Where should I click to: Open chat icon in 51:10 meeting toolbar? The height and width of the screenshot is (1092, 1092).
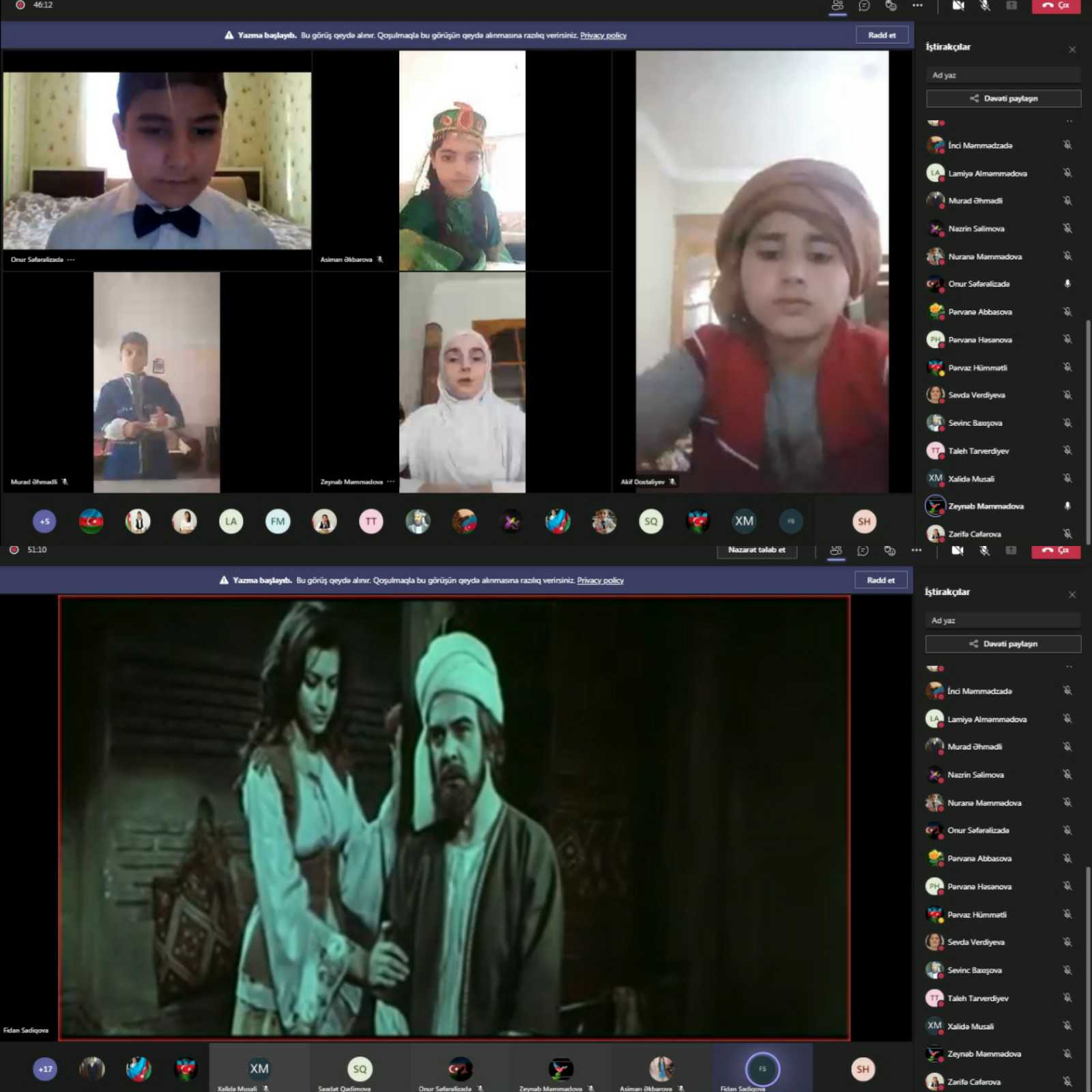click(863, 551)
